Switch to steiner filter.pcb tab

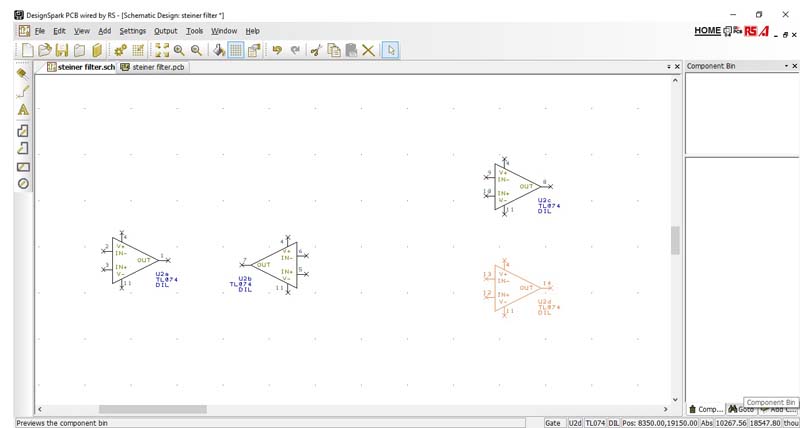[153, 67]
